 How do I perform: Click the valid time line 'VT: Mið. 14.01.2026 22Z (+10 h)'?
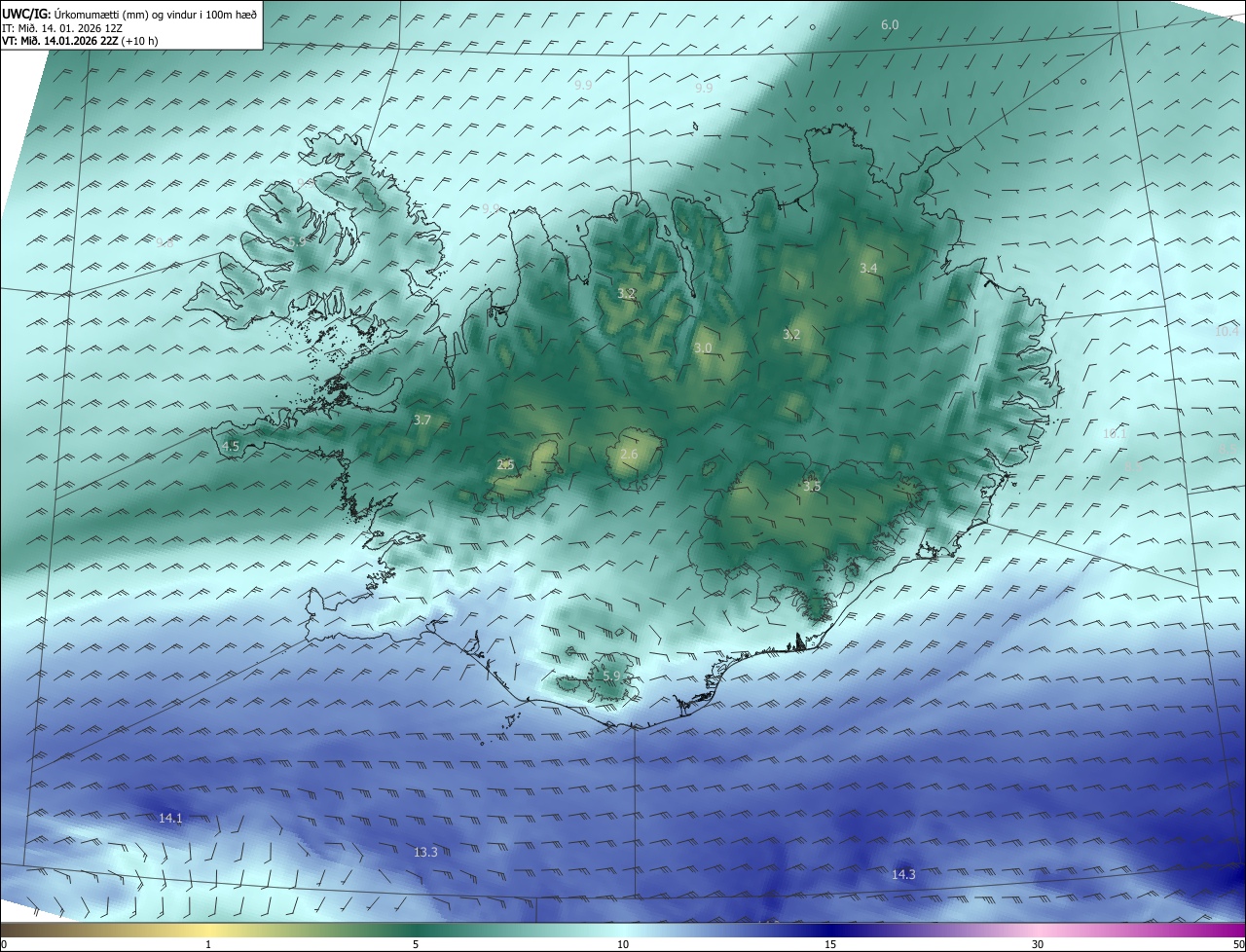pos(82,41)
